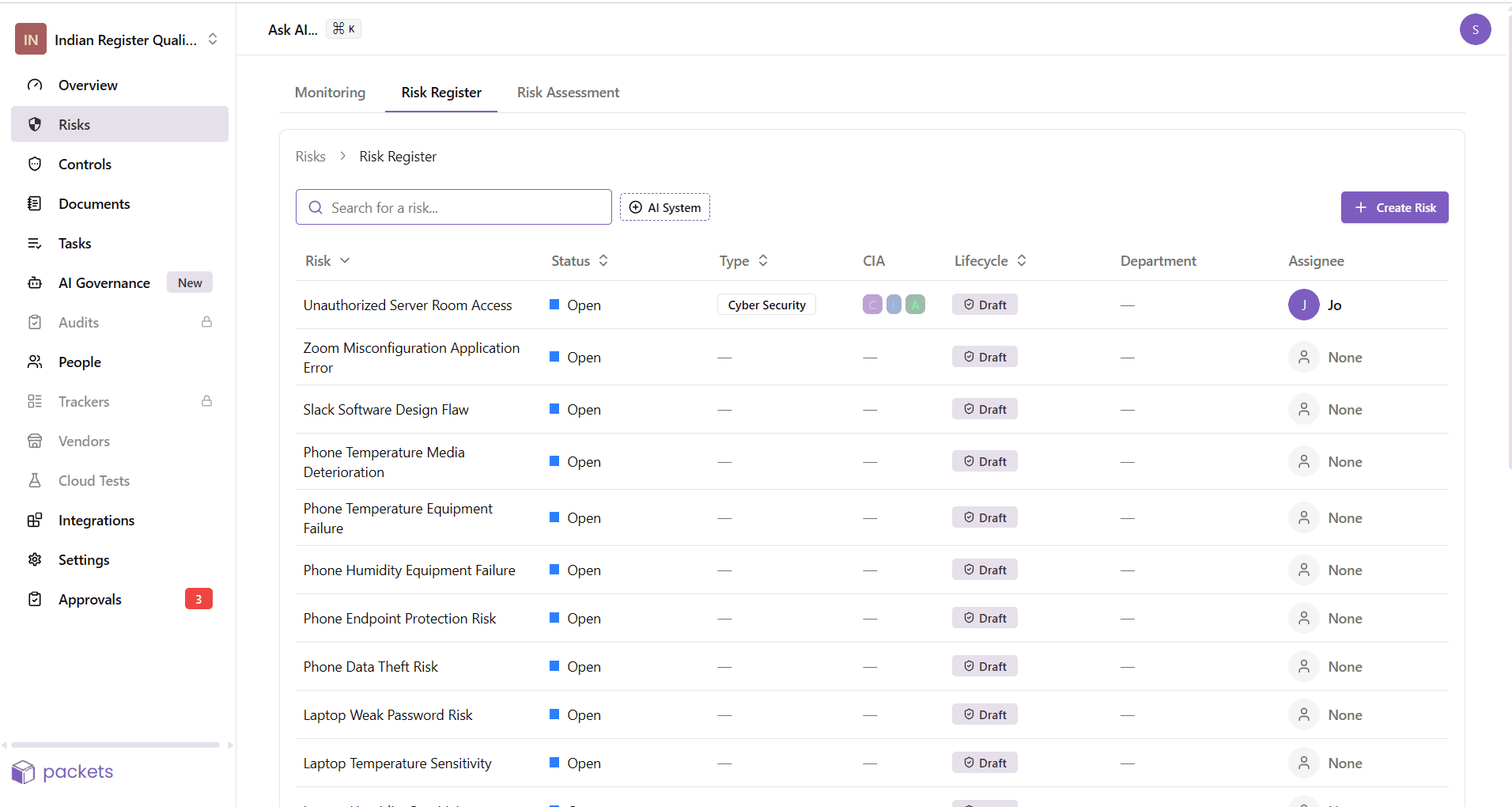This screenshot has height=807, width=1512.
Task: Click the Cloud Tests flask icon
Action: click(35, 480)
